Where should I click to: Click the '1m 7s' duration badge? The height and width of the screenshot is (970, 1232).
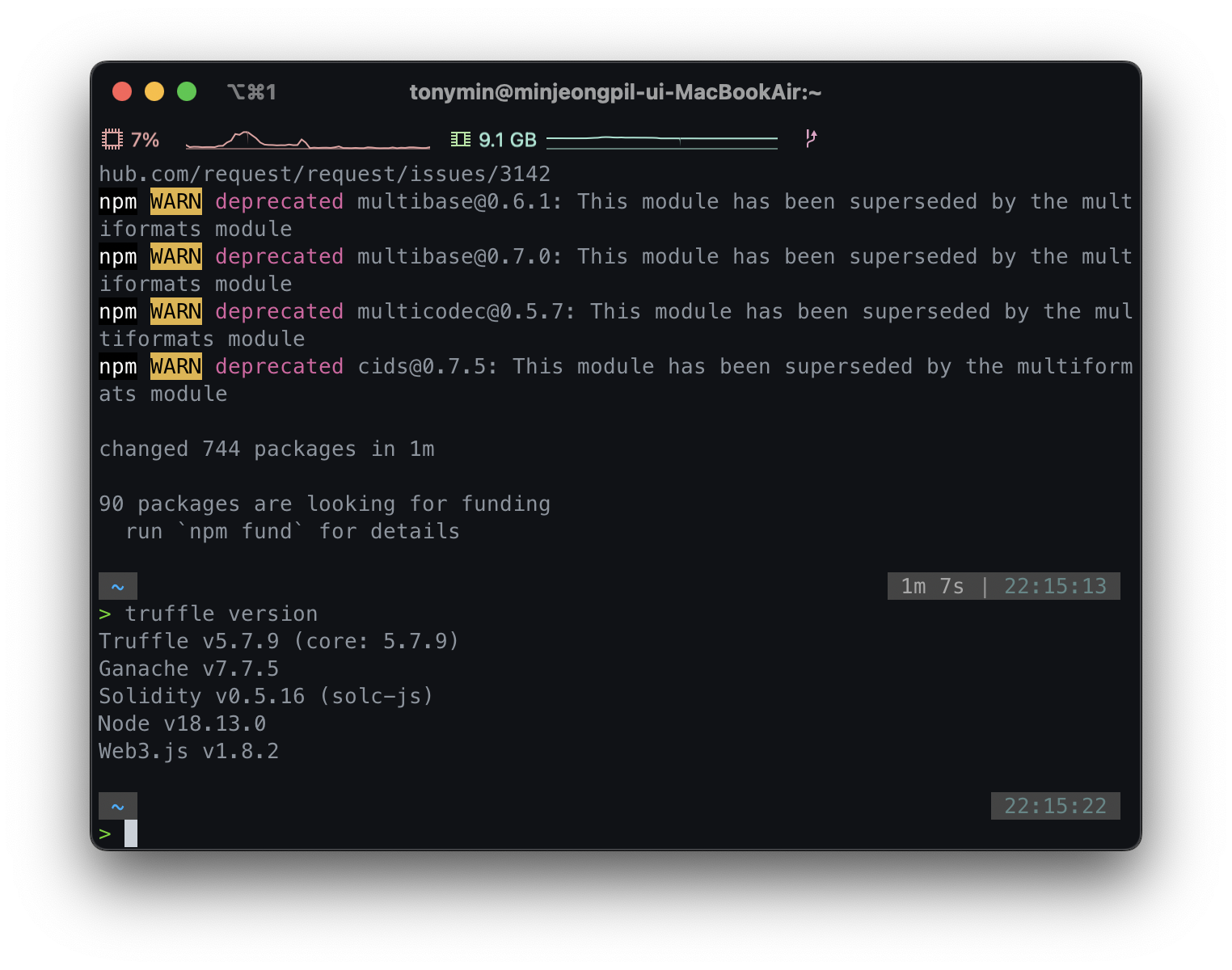pos(933,586)
